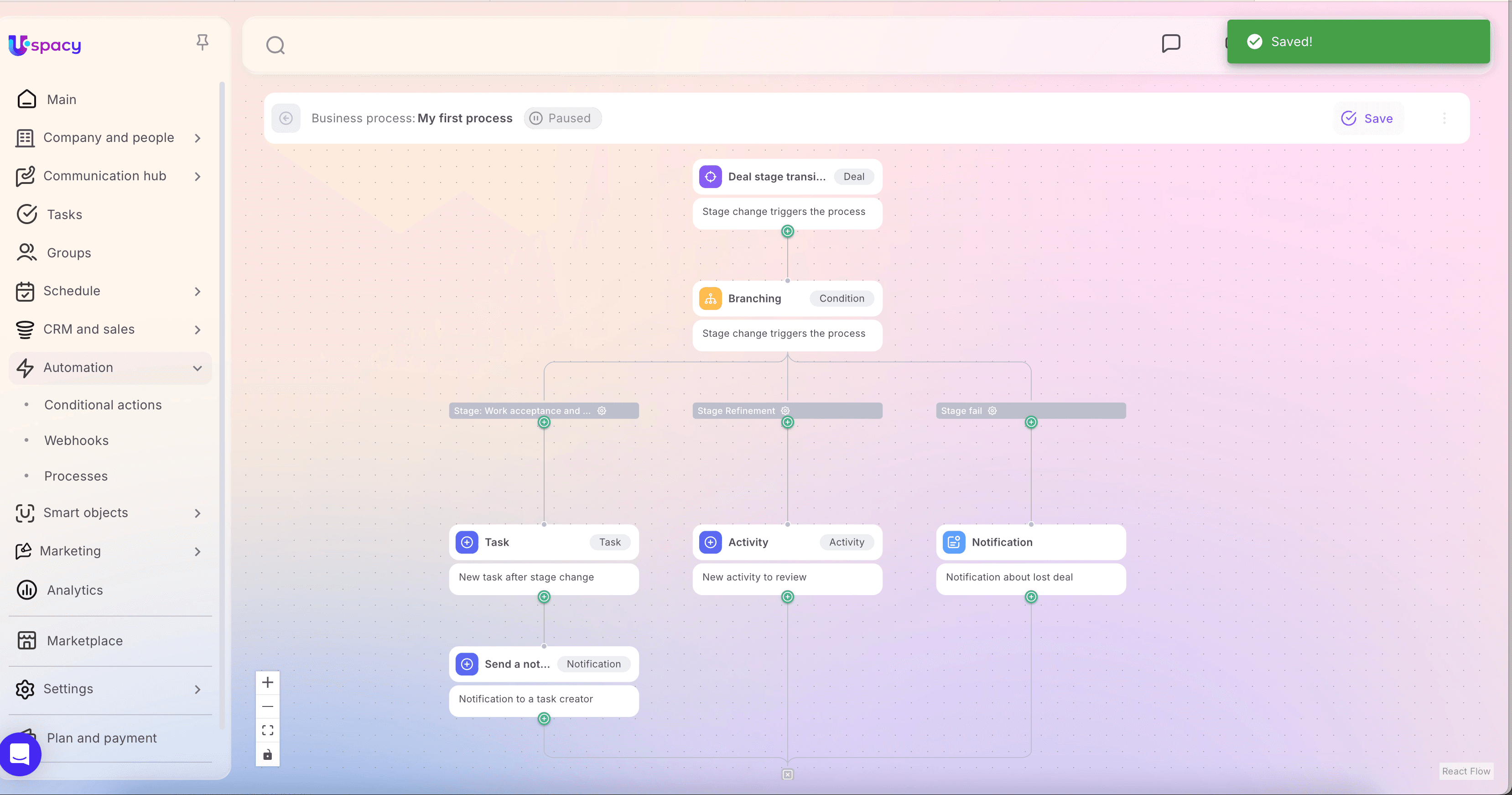Toggle the canvas interactivity lock

[268, 754]
